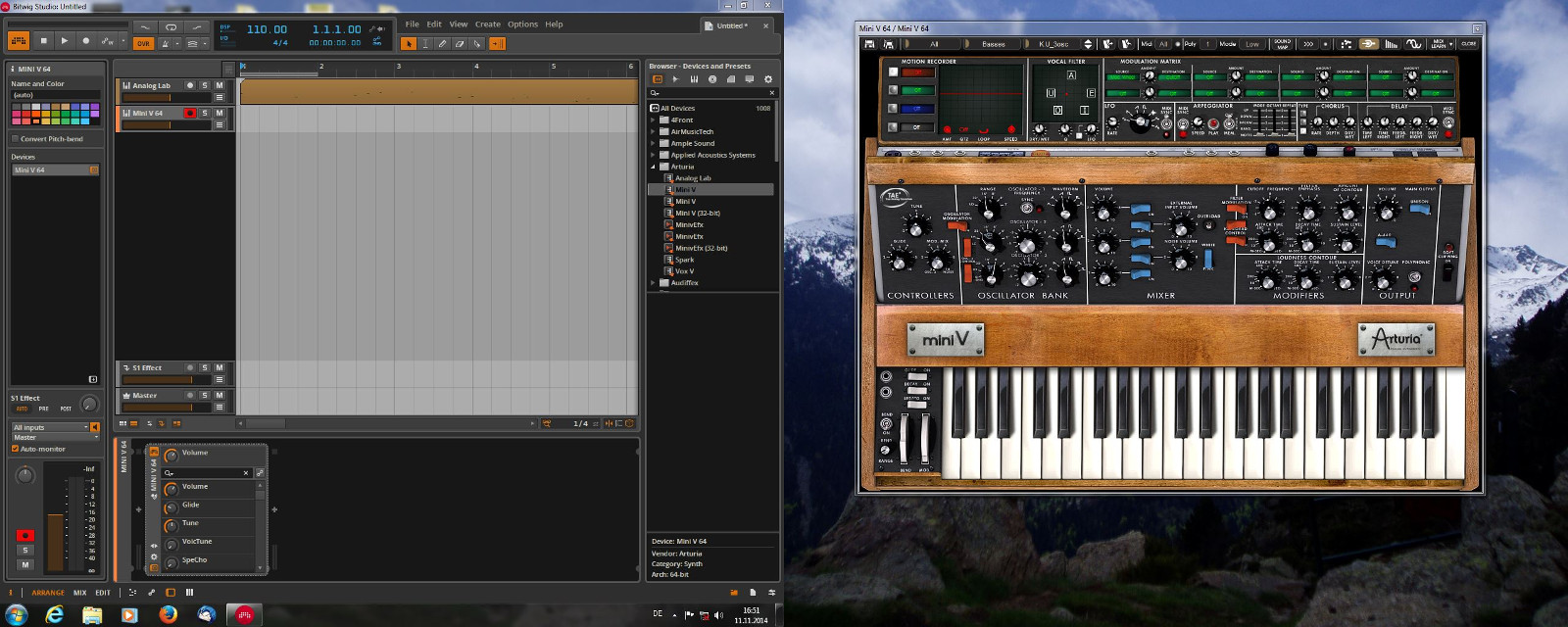
Task: Open the Options menu
Action: point(522,24)
